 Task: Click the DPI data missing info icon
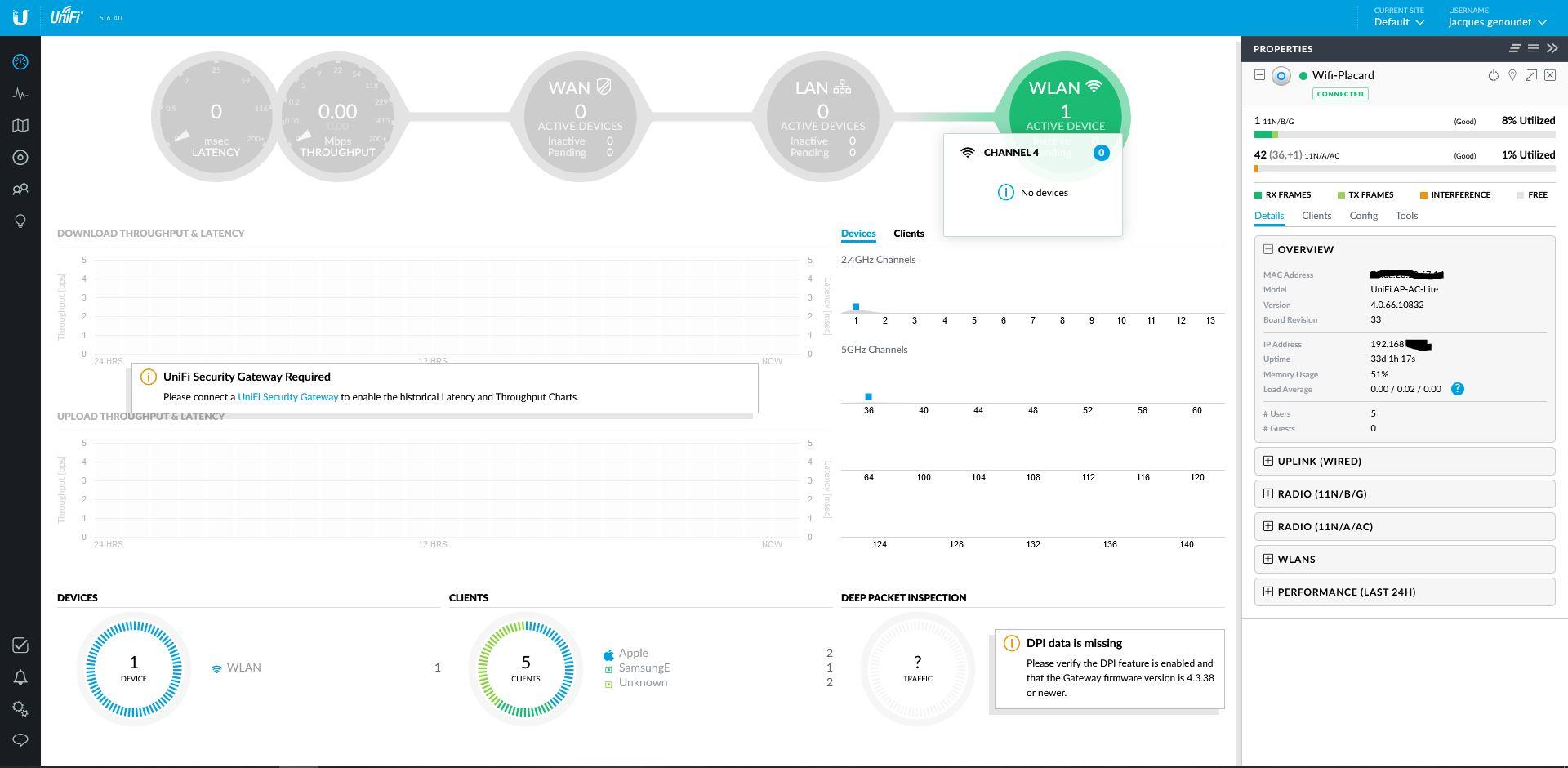(x=1011, y=643)
